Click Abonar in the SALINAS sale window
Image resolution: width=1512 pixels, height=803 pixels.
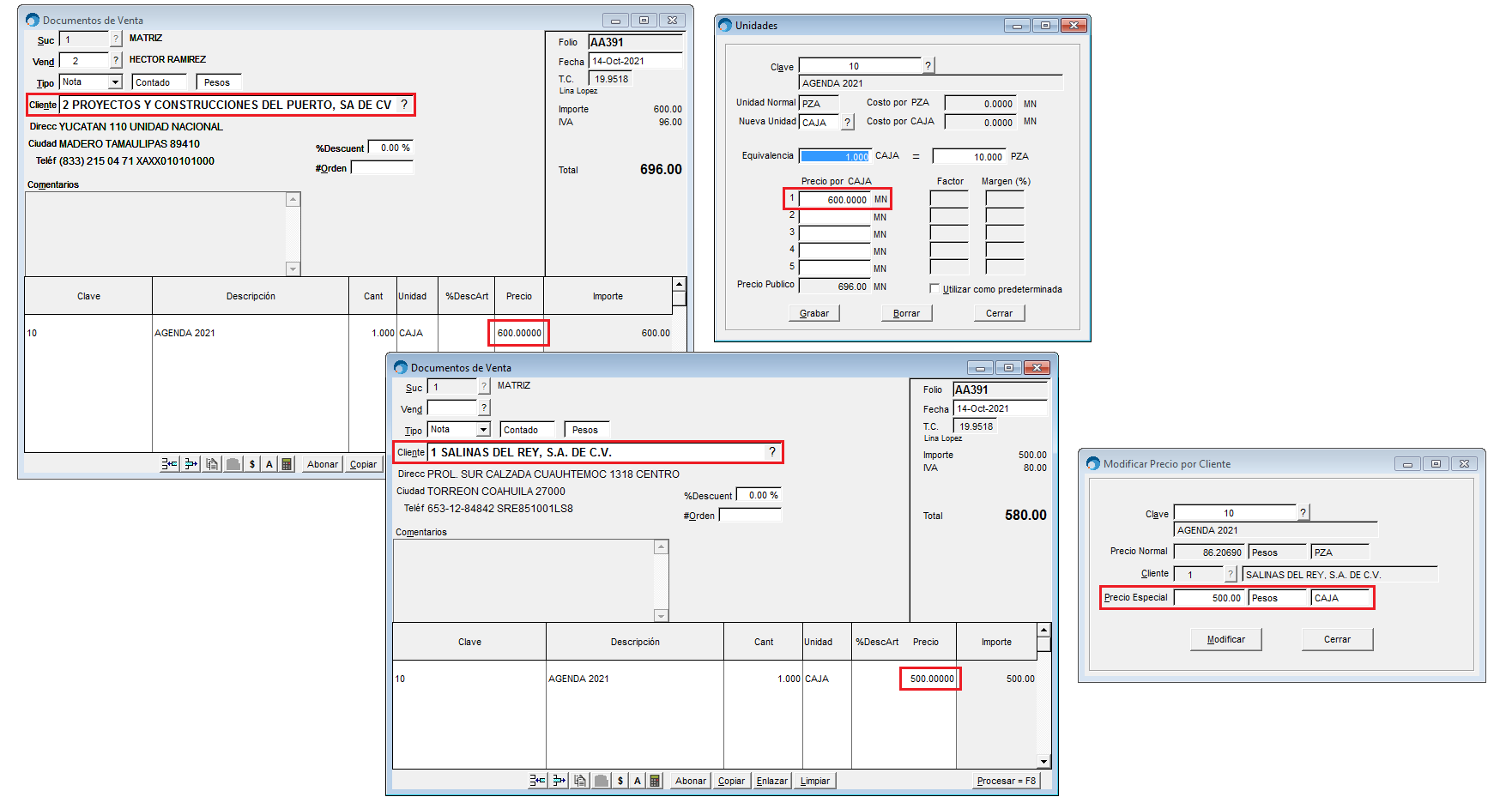coord(691,781)
